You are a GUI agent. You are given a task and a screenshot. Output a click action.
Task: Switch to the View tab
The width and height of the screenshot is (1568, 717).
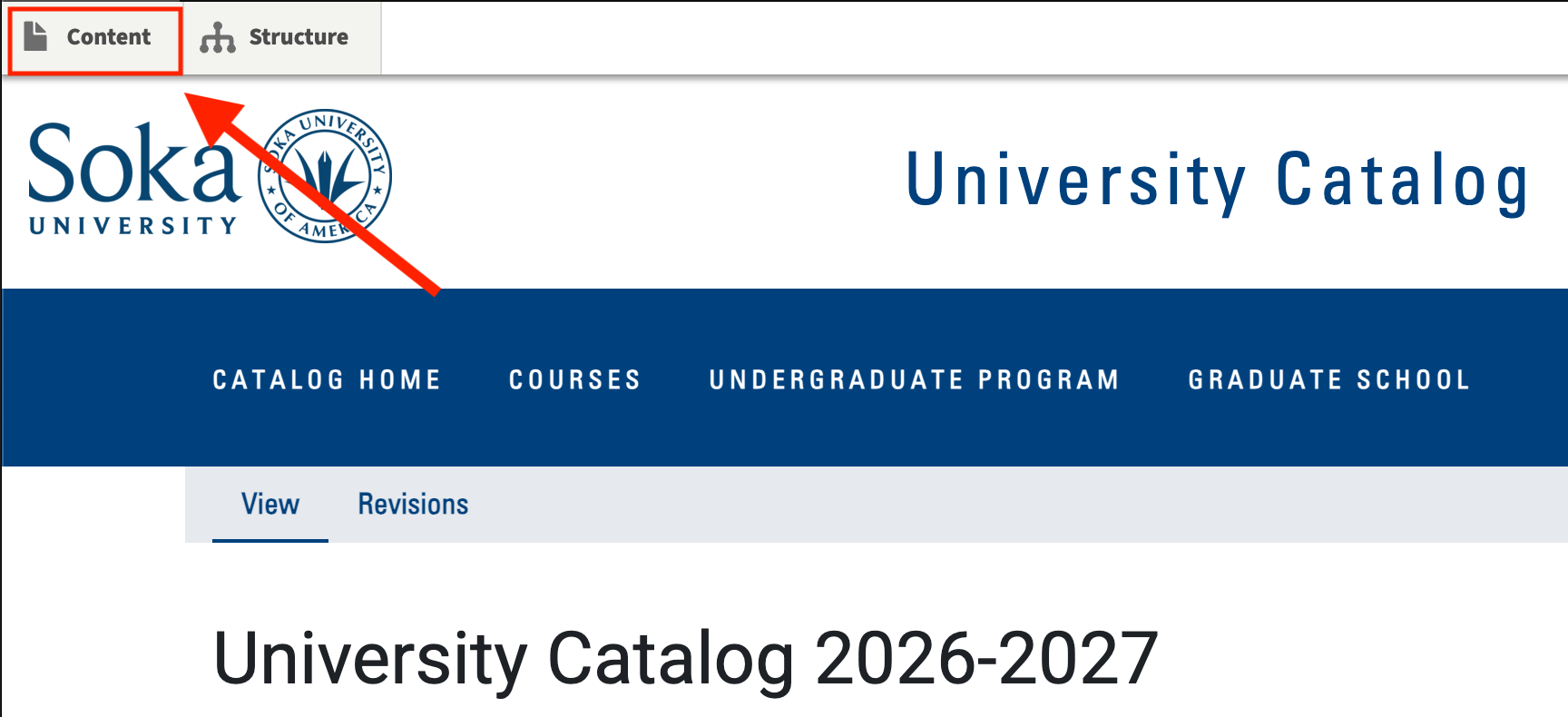pyautogui.click(x=270, y=505)
